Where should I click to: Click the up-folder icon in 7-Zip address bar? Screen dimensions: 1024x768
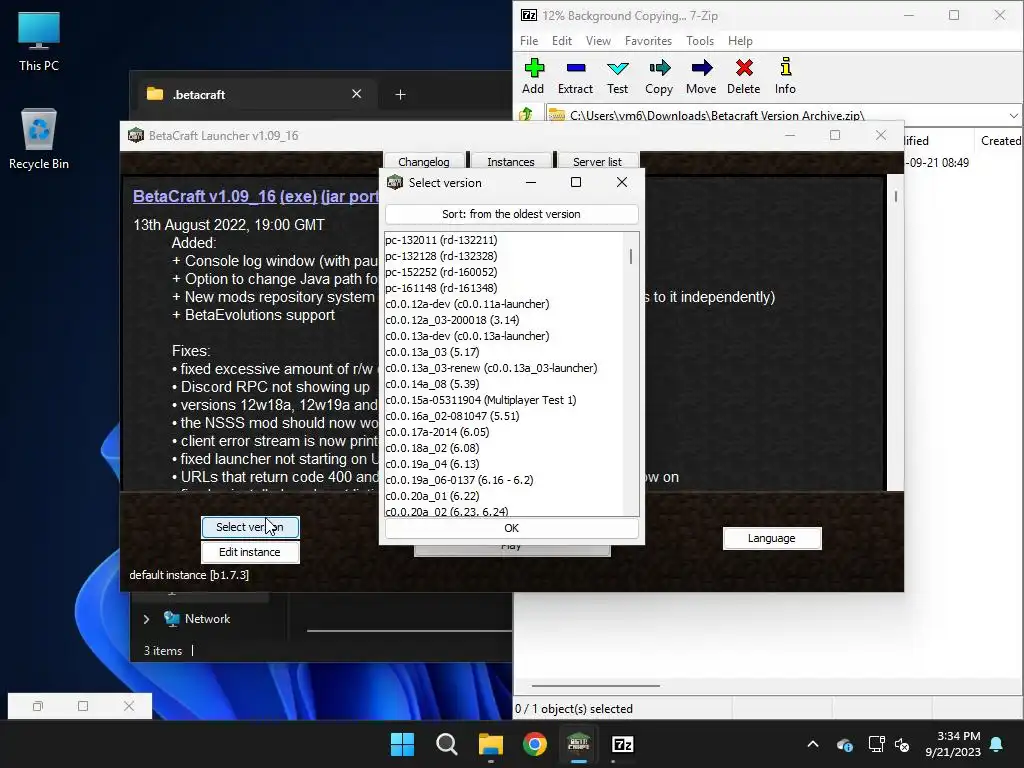pyautogui.click(x=526, y=115)
